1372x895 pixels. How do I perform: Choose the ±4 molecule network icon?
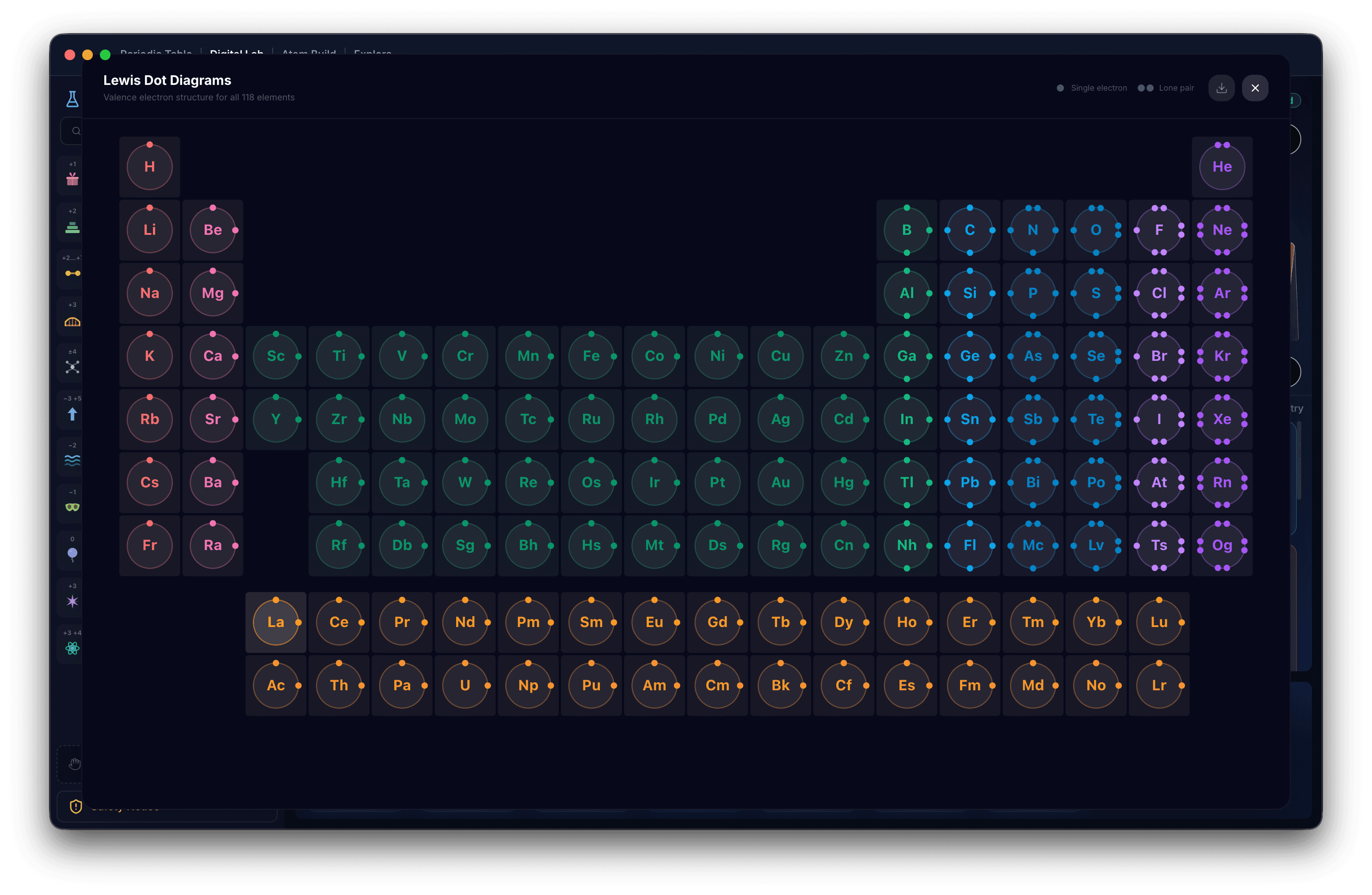pos(72,367)
